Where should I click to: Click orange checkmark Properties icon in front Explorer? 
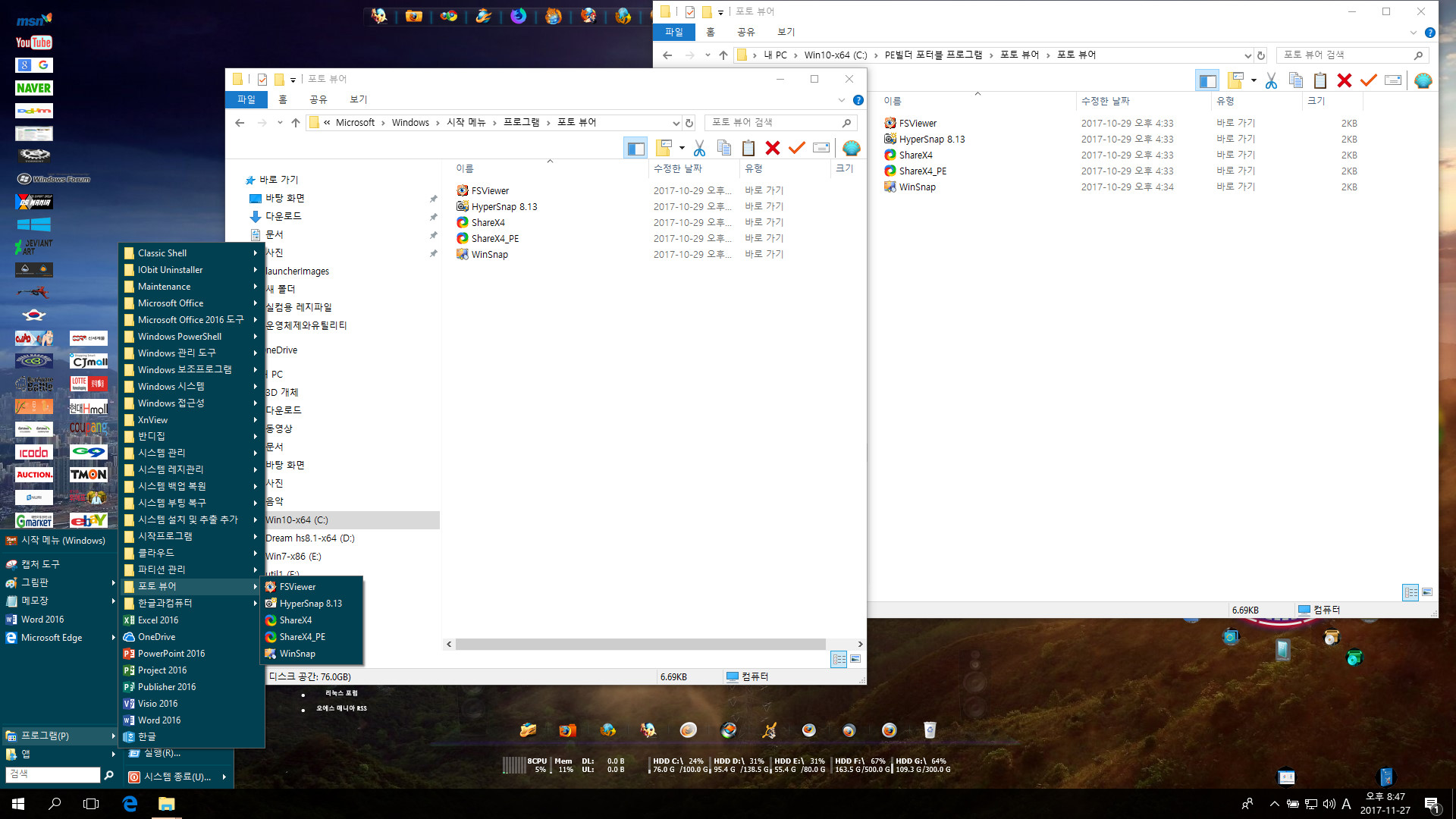797,148
